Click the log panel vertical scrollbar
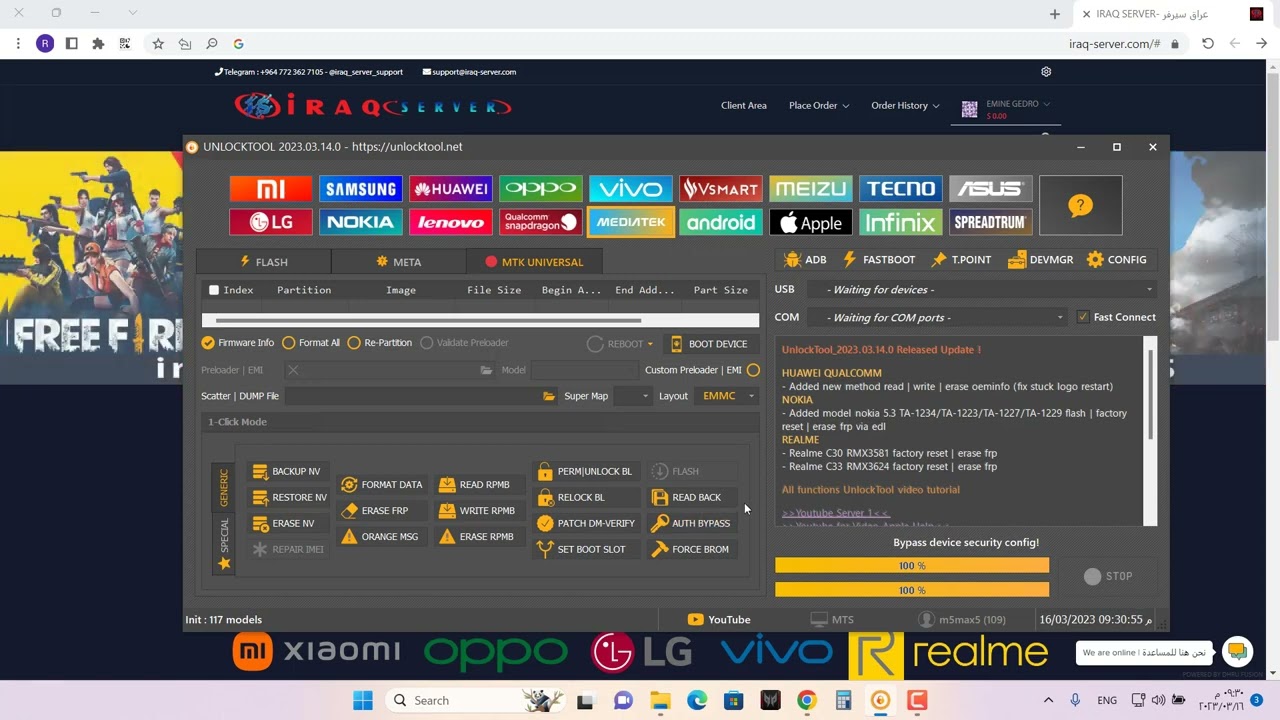 tap(1151, 430)
